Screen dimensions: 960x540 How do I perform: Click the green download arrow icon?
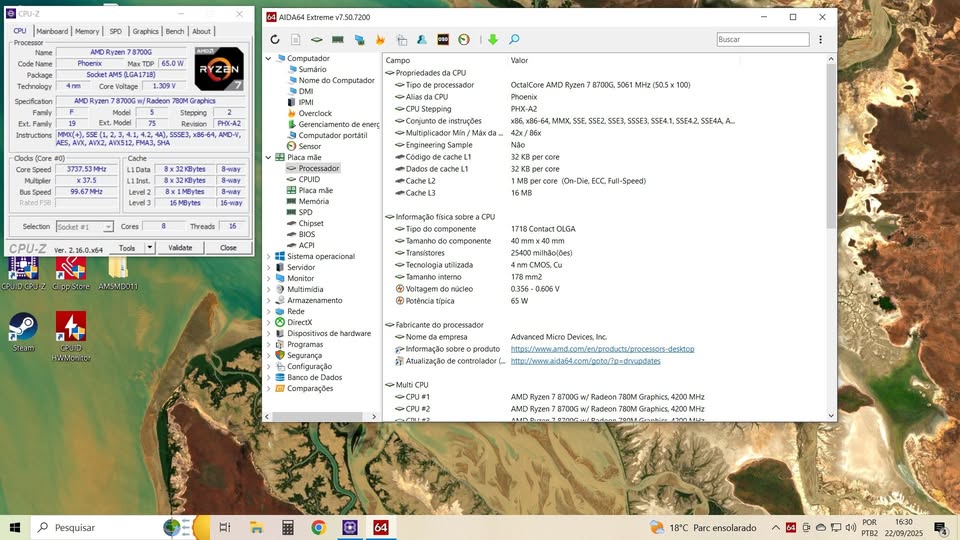[x=493, y=39]
